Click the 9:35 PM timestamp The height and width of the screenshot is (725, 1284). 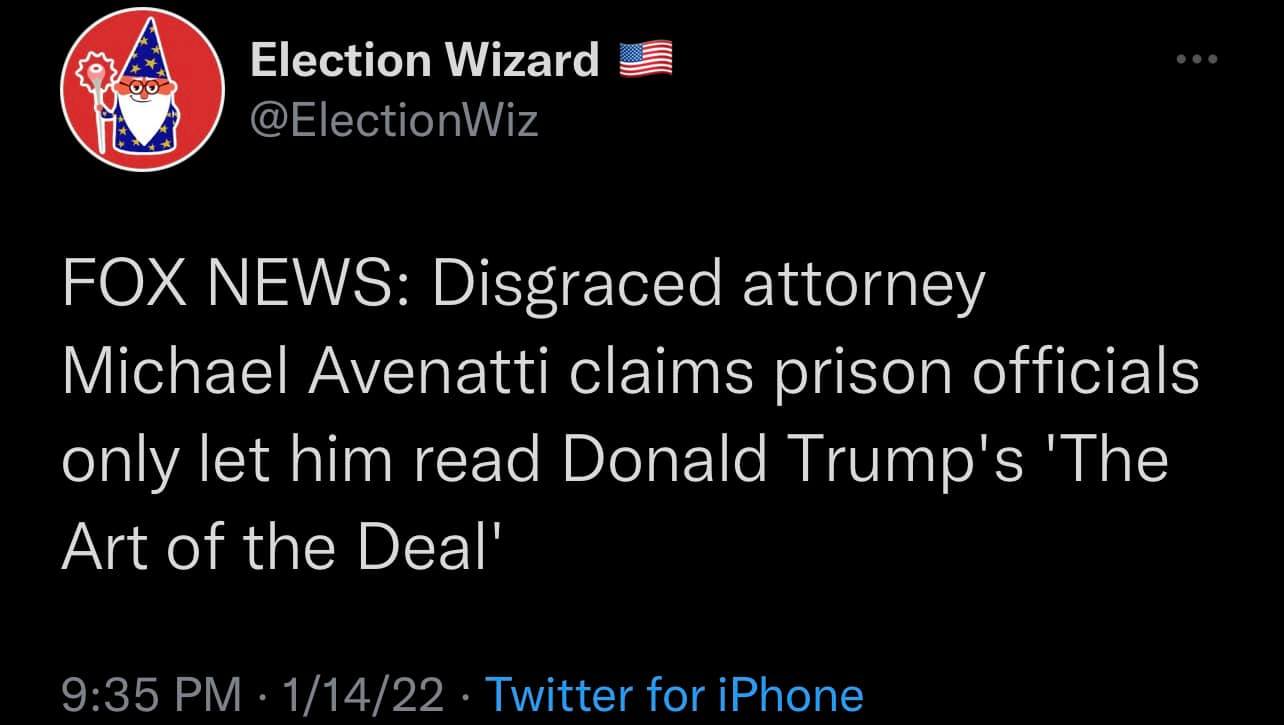151,695
